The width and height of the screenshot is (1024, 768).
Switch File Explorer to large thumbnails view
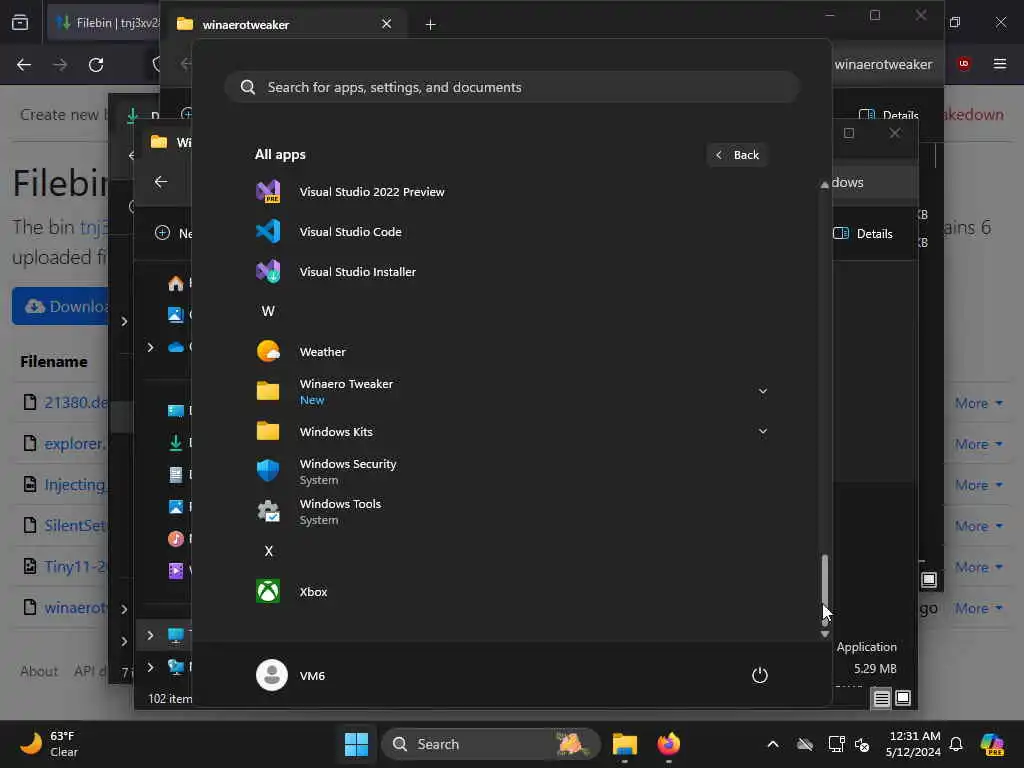click(903, 698)
